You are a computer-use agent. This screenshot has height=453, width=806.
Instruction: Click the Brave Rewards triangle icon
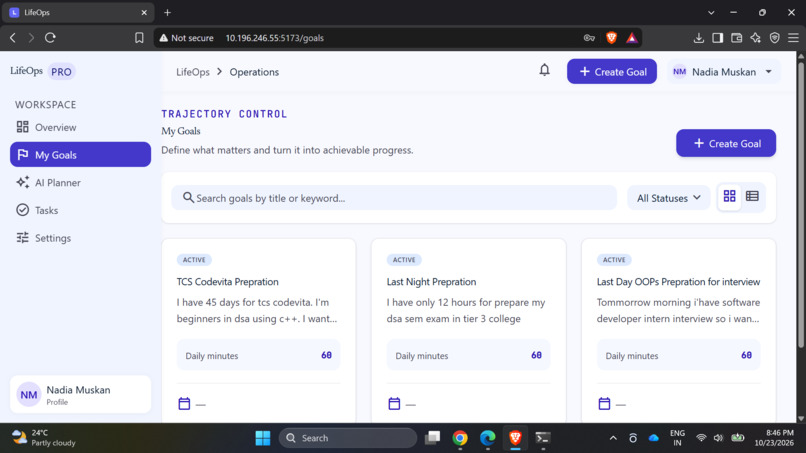[632, 38]
